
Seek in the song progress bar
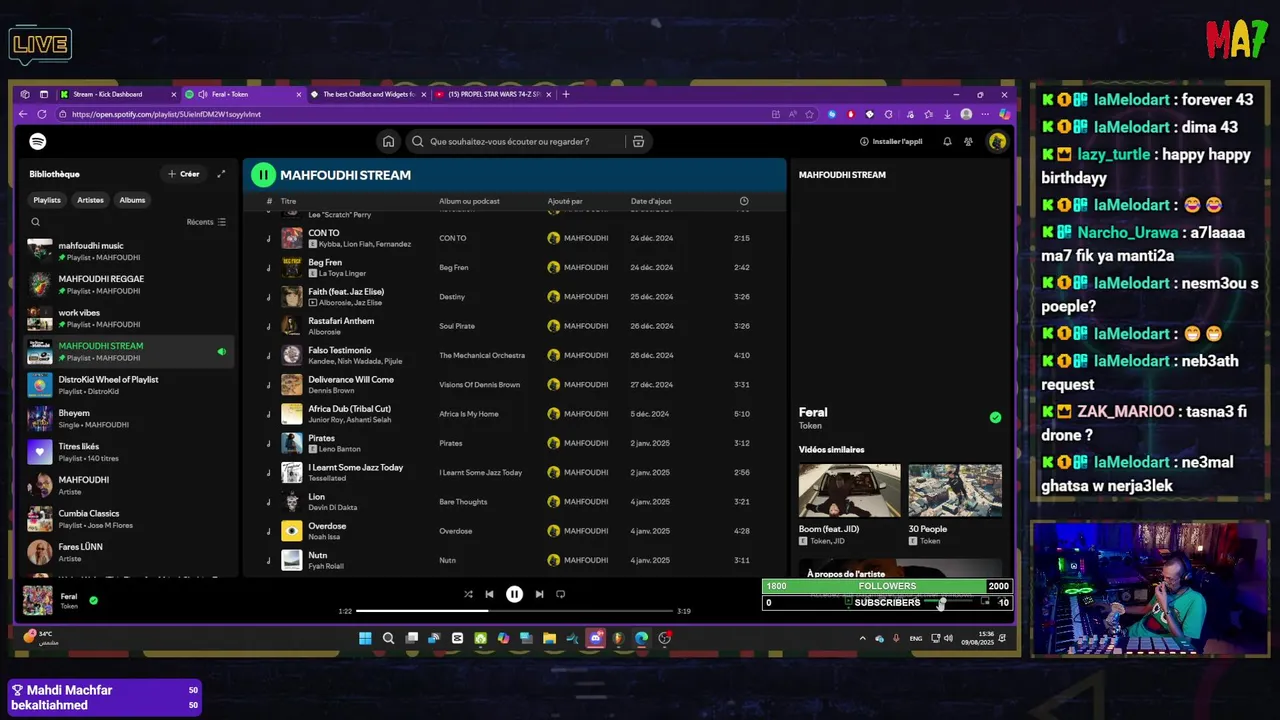pyautogui.click(x=514, y=611)
